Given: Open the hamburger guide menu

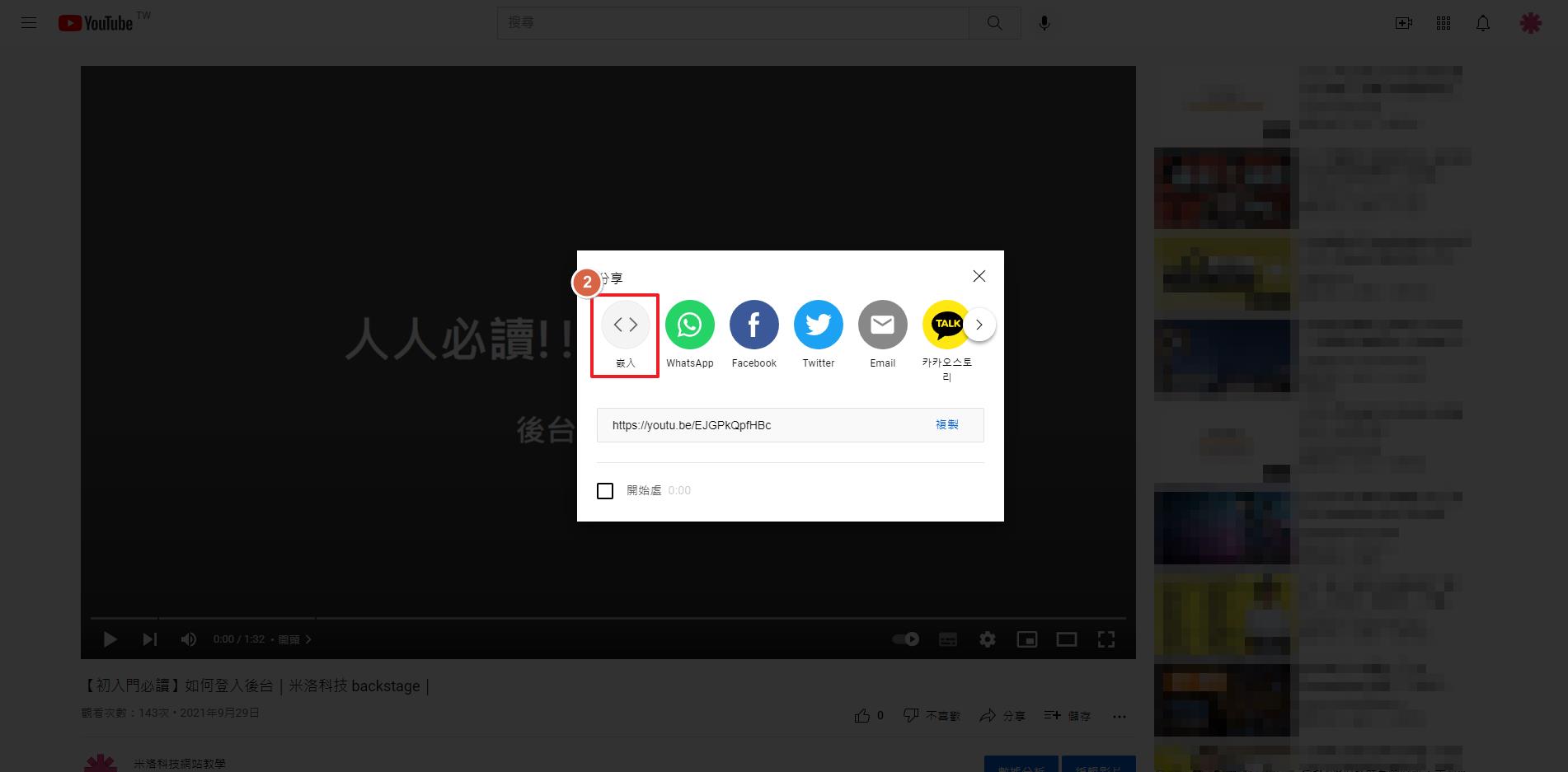Looking at the screenshot, I should 29,23.
